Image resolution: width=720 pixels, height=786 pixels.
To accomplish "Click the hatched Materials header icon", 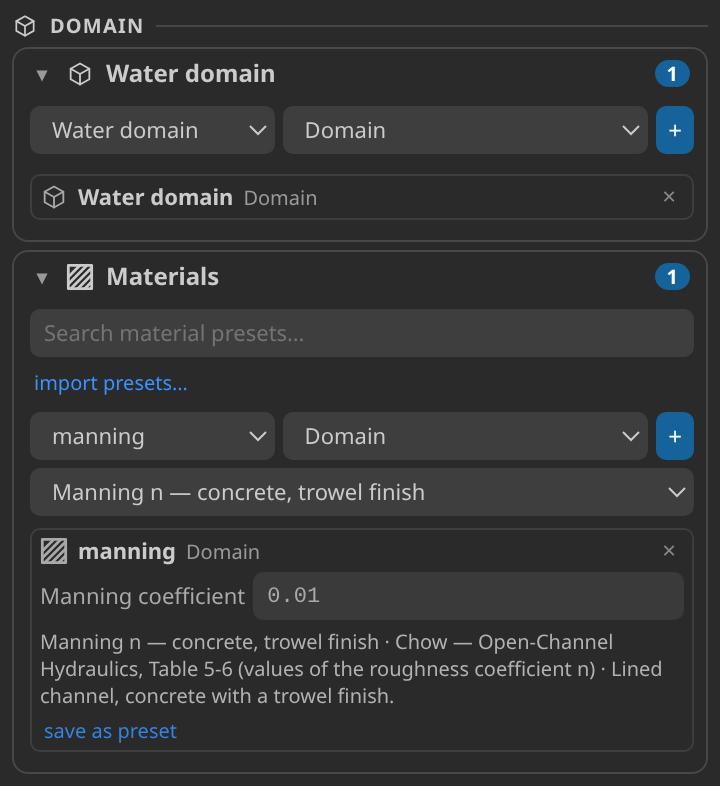I will pos(80,277).
